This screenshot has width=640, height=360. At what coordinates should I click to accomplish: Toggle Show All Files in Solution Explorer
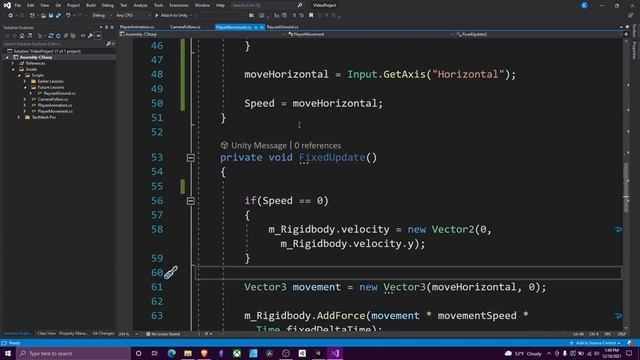pos(73,36)
